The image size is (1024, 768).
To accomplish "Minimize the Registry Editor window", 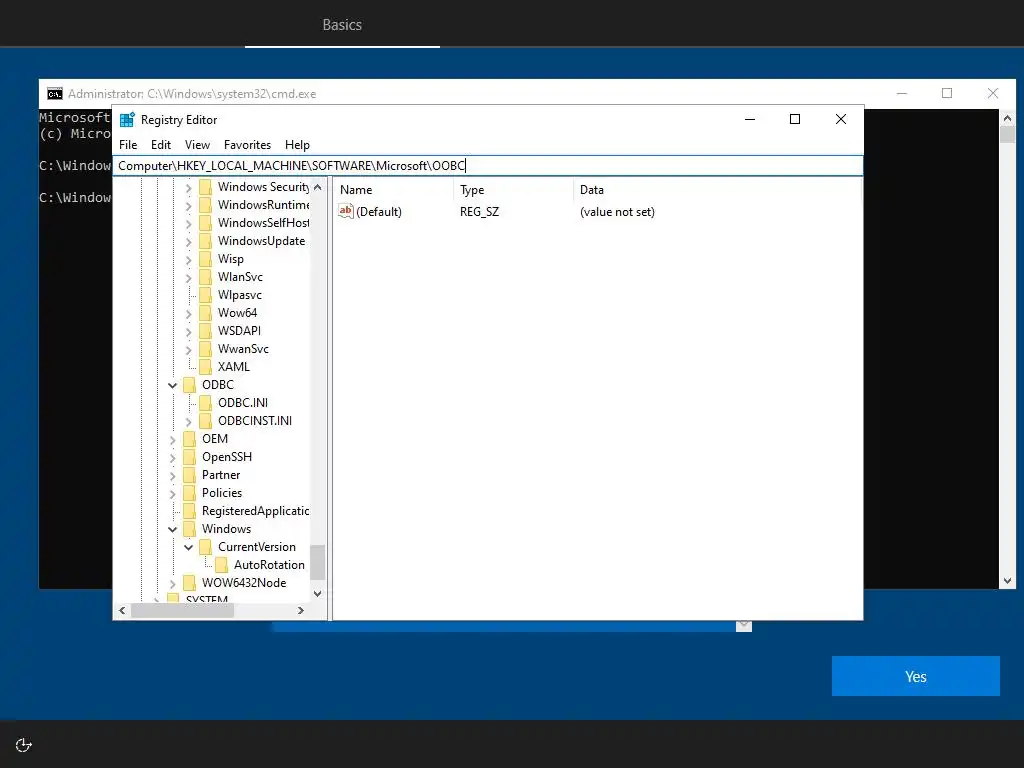I will pyautogui.click(x=750, y=119).
